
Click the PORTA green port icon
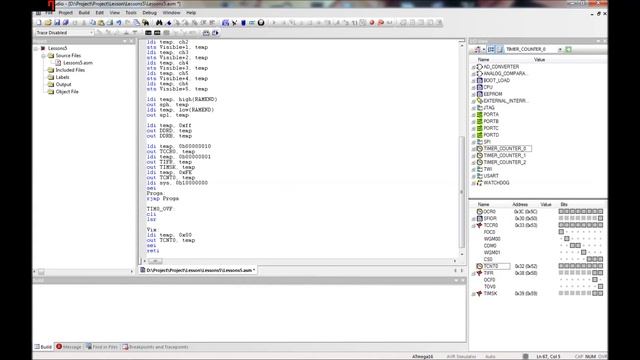pyautogui.click(x=480, y=115)
